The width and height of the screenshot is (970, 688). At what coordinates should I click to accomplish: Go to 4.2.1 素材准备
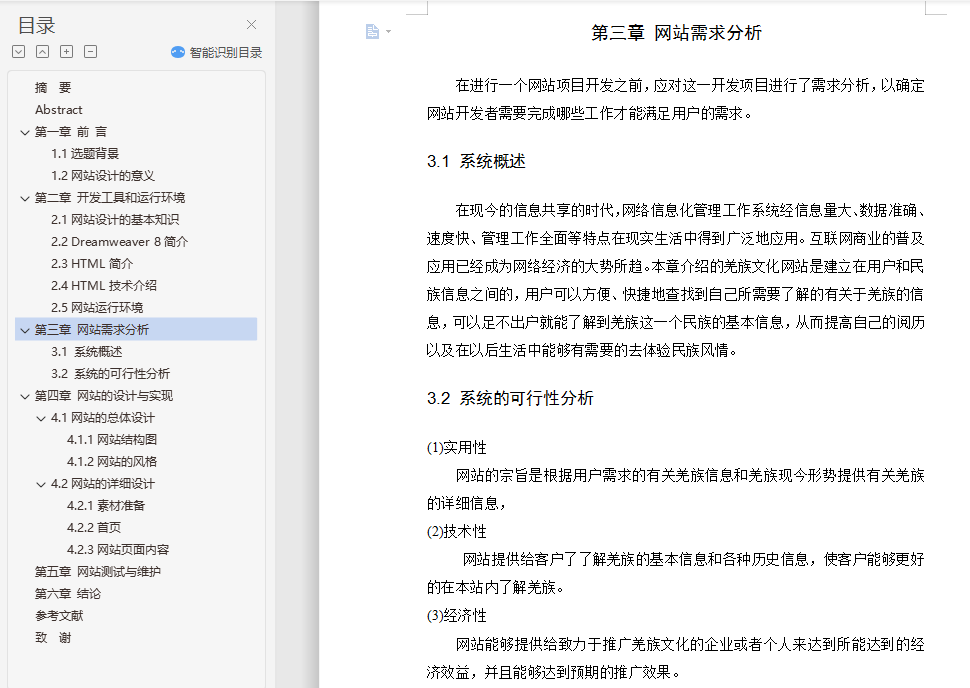pos(106,505)
